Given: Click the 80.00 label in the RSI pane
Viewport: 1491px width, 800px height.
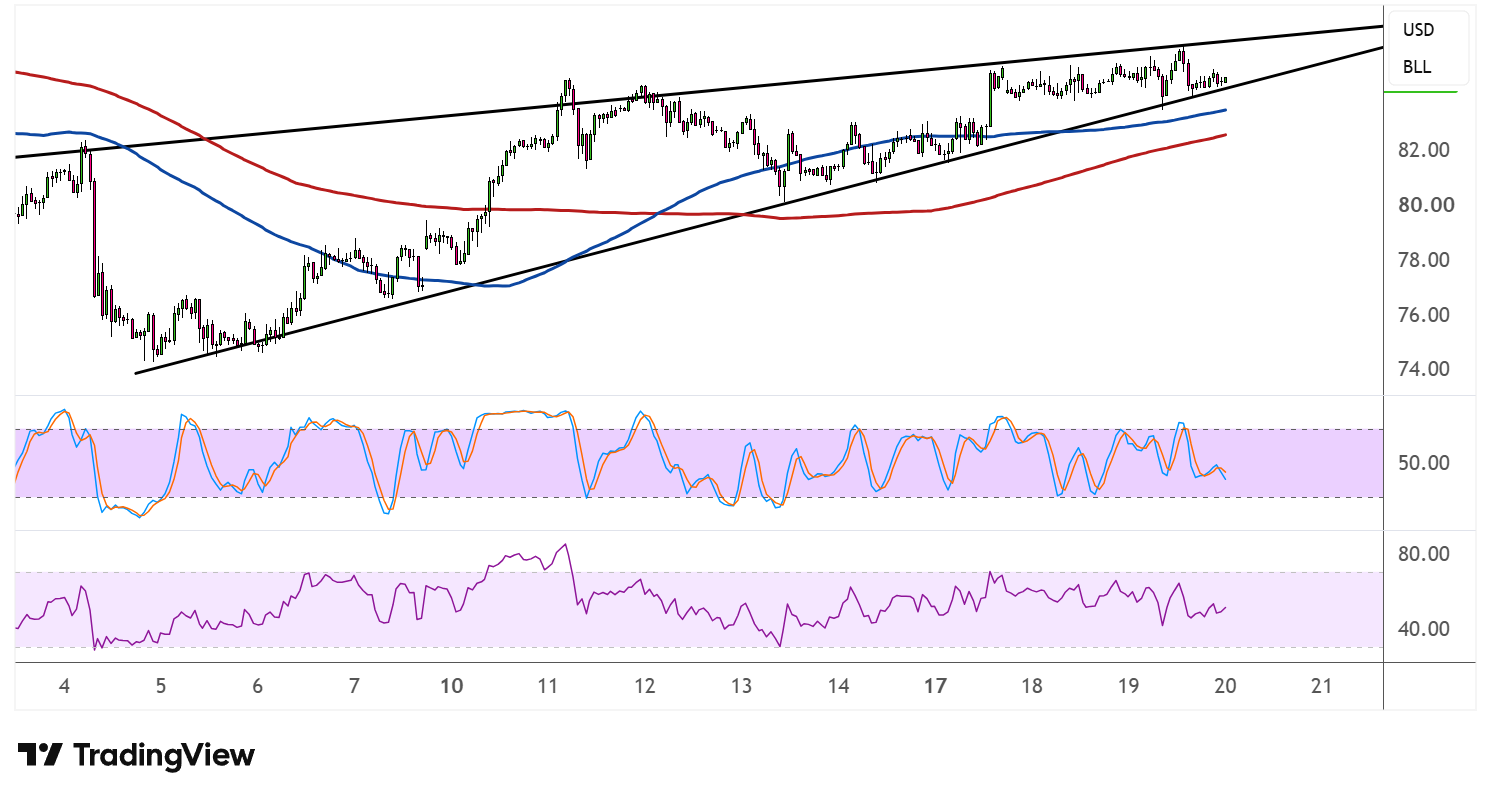Looking at the screenshot, I should pos(1424,554).
